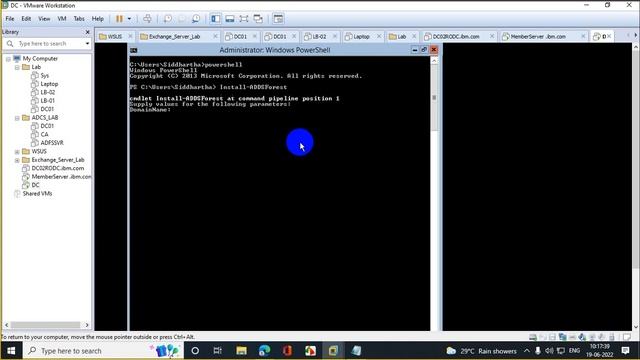640x360 pixels.
Task: Expand the Exchange_Server_Lab folder in Library
Action: 17,160
